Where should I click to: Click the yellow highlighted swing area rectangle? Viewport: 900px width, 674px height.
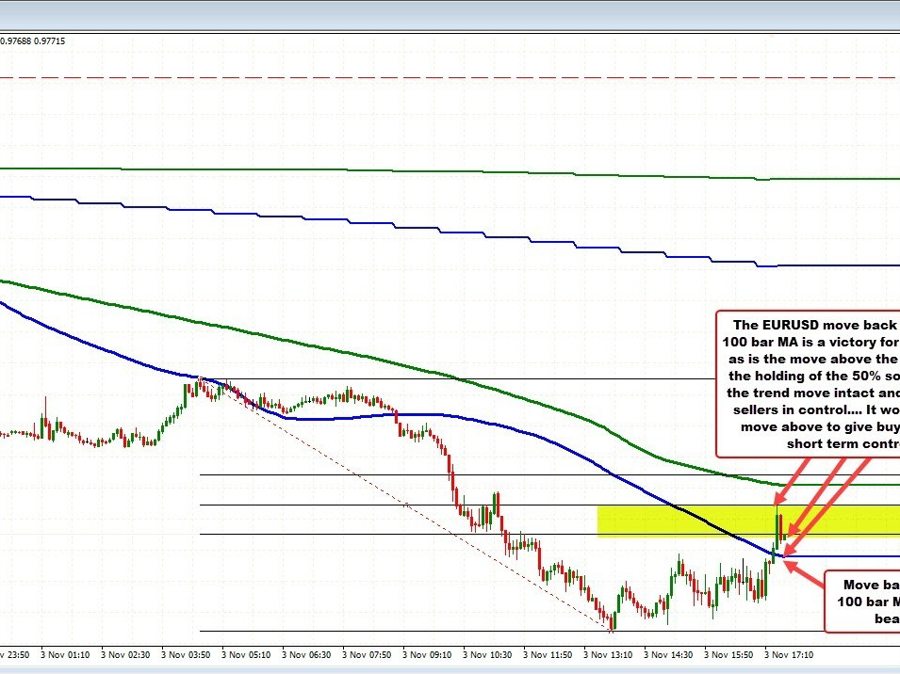click(x=680, y=520)
